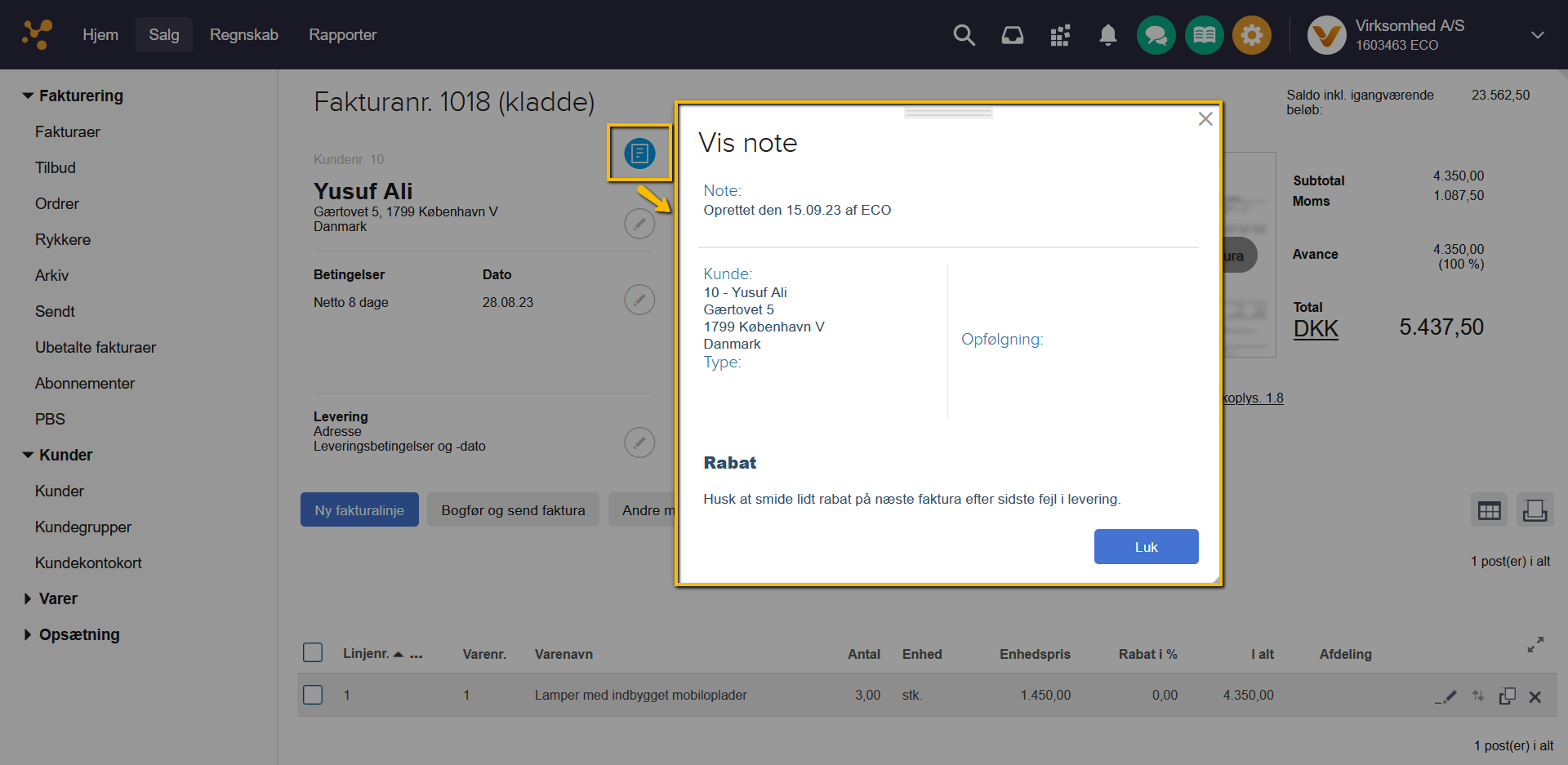Close the Vis note dialog
Viewport: 1568px width, 765px height.
click(1205, 119)
